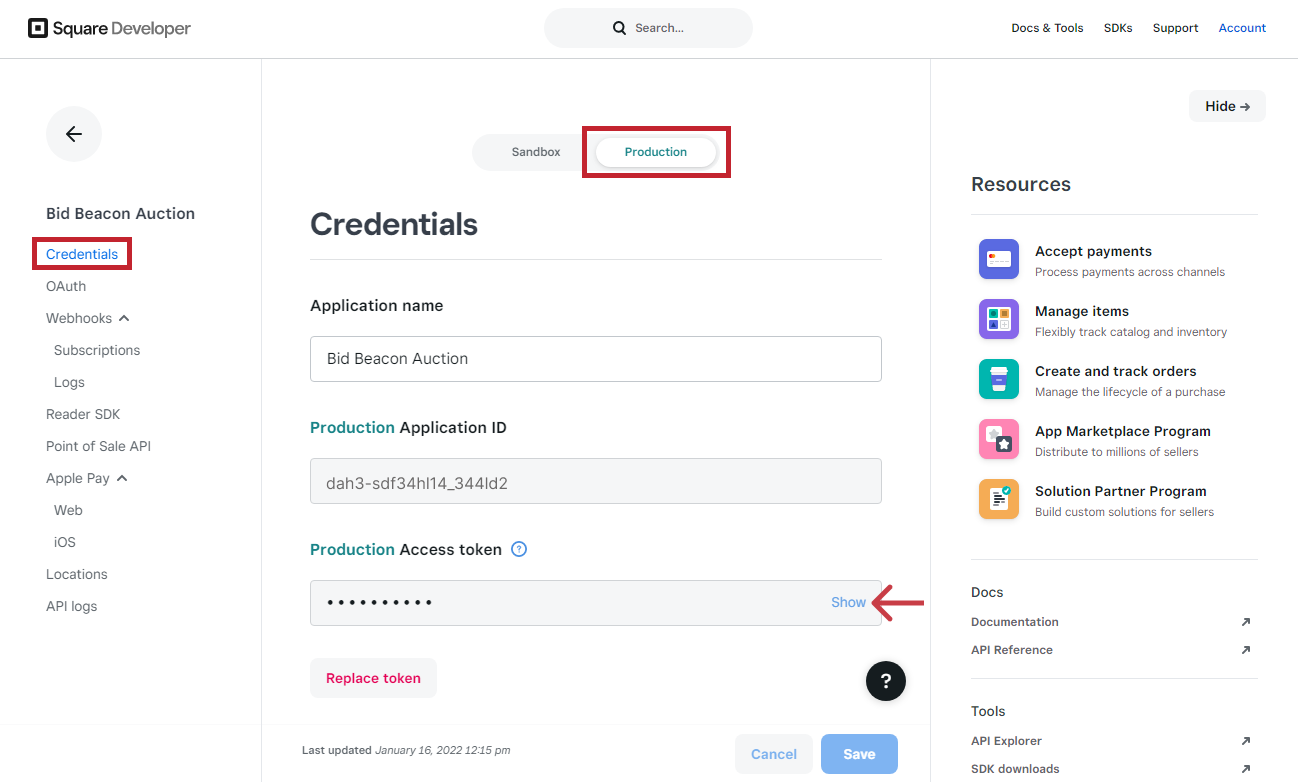Click the Accept payments card icon
Image resolution: width=1298 pixels, height=782 pixels.
coord(999,259)
